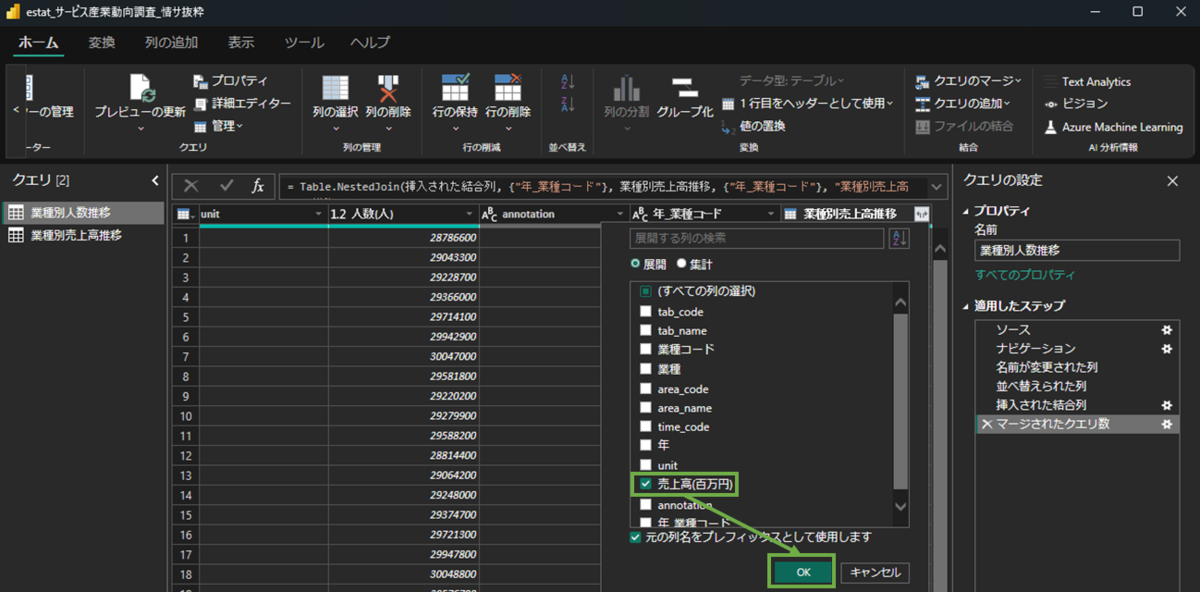Toggle 元の列名をプレフィックスとして使用します checkbox
The width and height of the screenshot is (1200, 592).
[636, 537]
